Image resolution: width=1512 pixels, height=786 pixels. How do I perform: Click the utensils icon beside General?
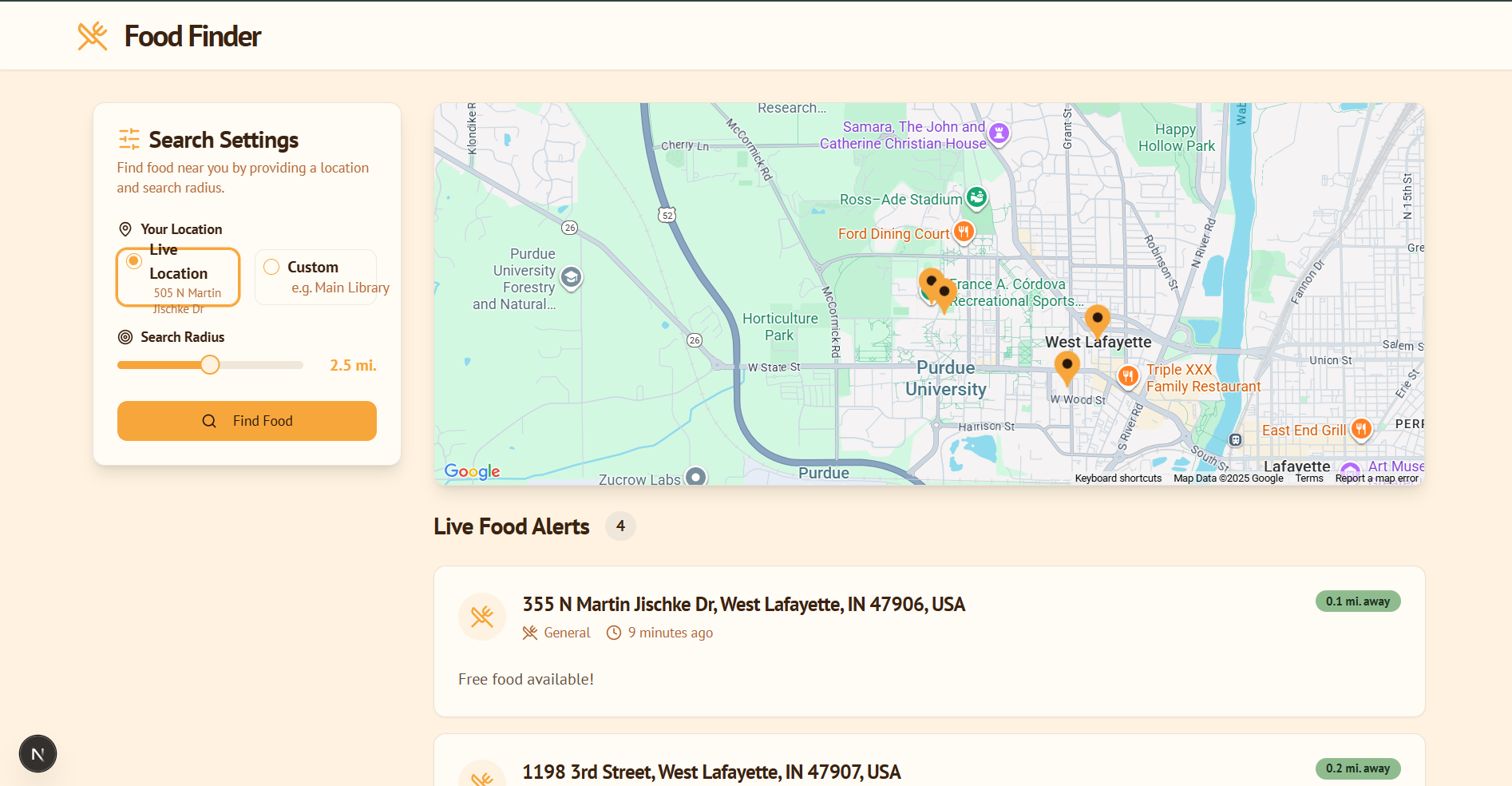click(x=530, y=633)
